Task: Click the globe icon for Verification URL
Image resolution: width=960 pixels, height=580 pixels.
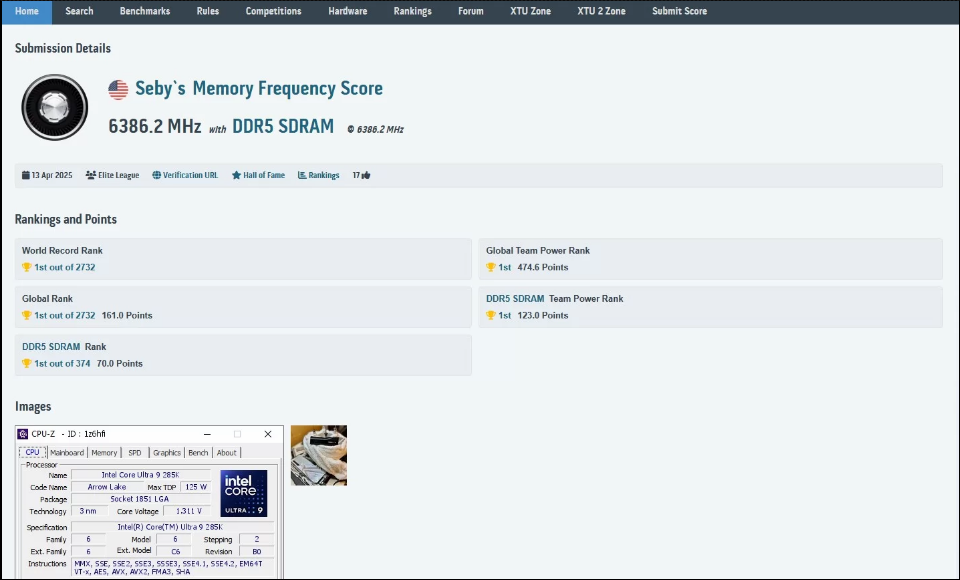Action: [x=156, y=175]
